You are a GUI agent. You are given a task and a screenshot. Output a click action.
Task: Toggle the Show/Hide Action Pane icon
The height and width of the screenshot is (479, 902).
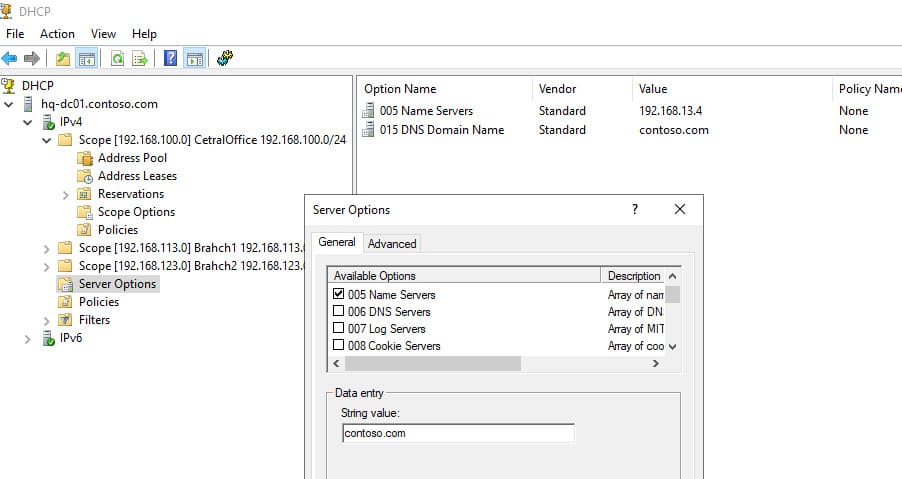(194, 59)
